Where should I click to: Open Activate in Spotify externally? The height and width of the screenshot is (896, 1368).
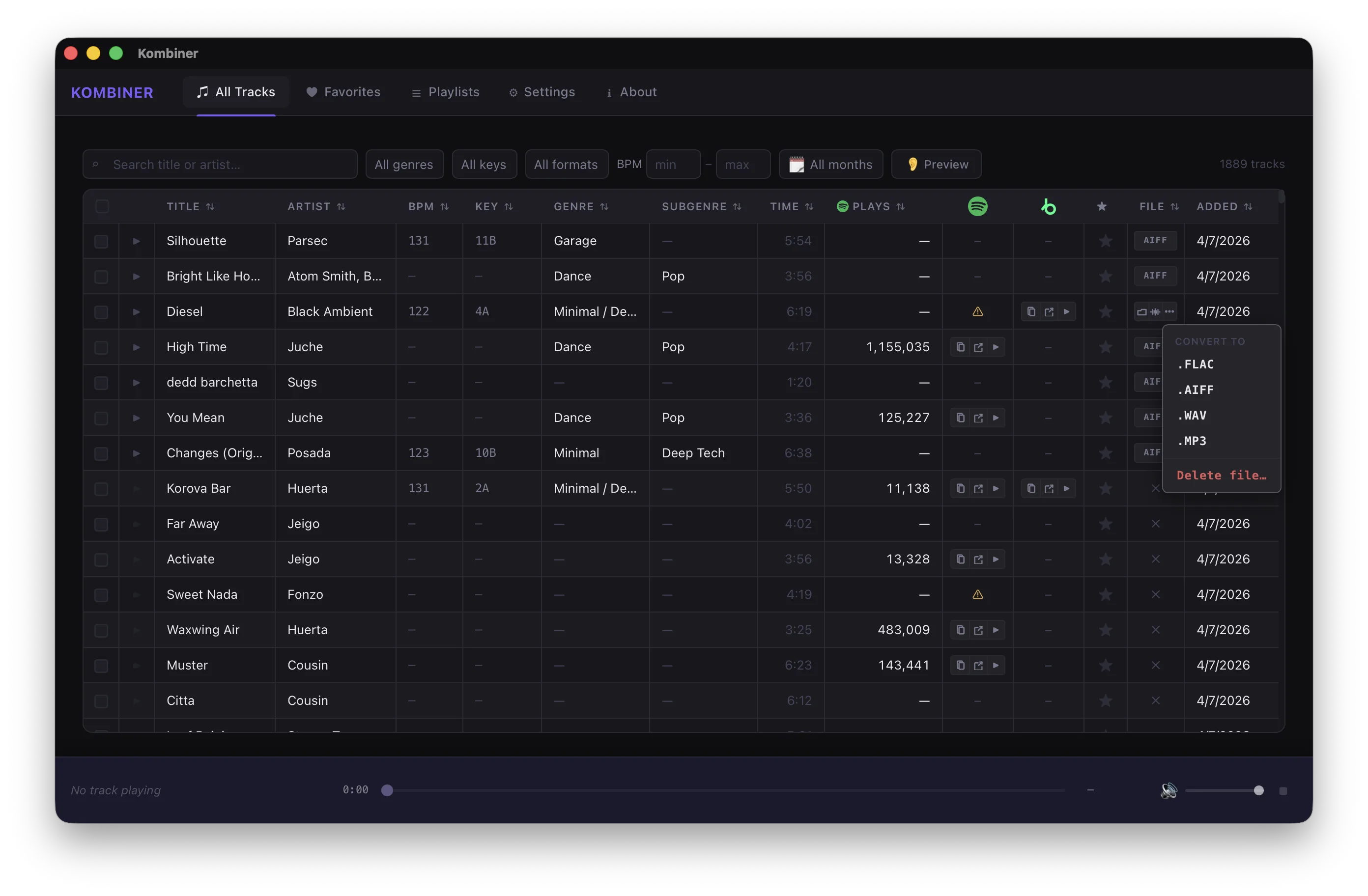coord(978,559)
